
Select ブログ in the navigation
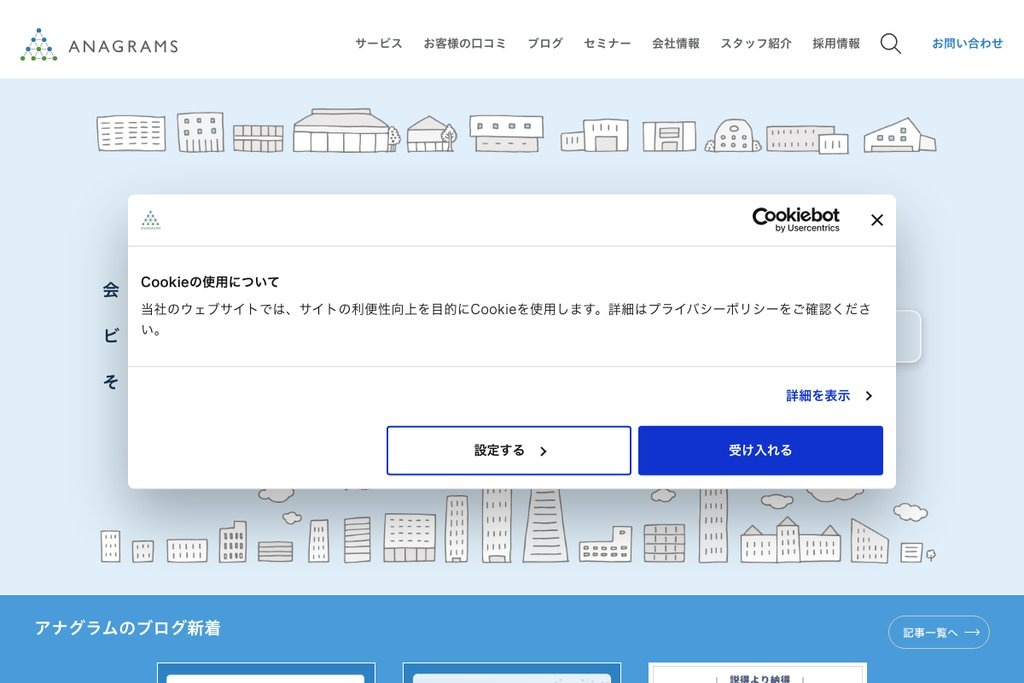[x=544, y=44]
